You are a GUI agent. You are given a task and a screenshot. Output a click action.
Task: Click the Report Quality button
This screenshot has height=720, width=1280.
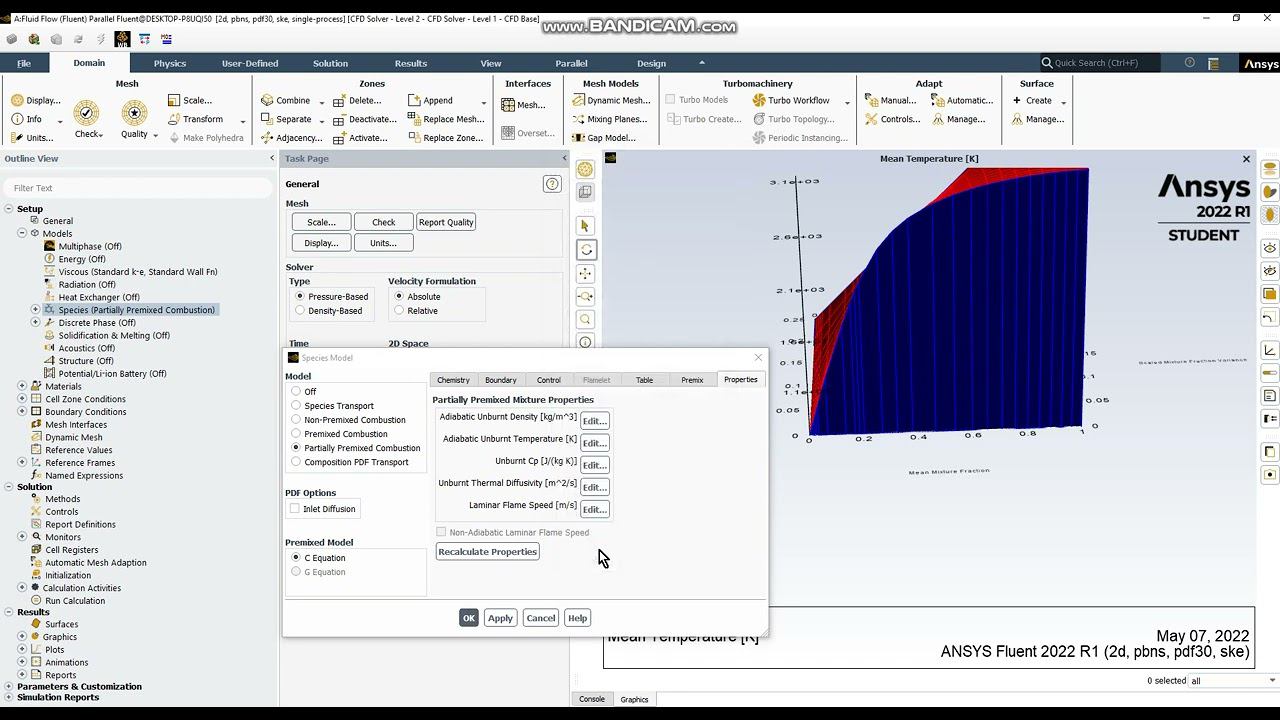pos(446,222)
